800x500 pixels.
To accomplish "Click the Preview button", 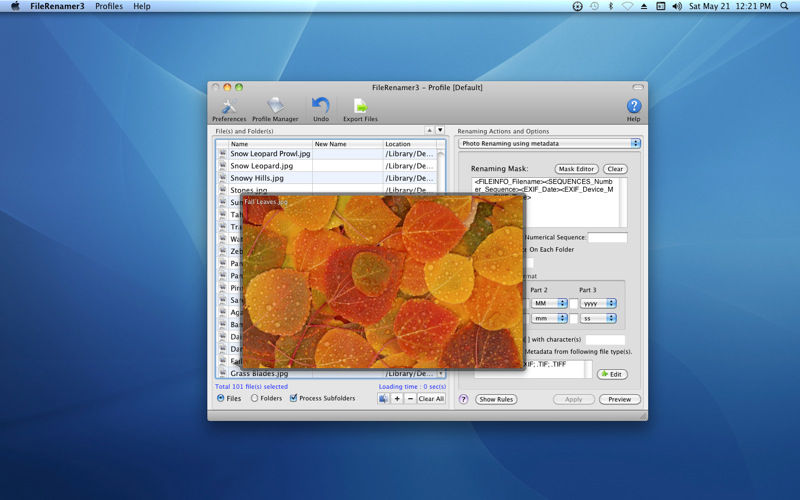I will (x=619, y=399).
